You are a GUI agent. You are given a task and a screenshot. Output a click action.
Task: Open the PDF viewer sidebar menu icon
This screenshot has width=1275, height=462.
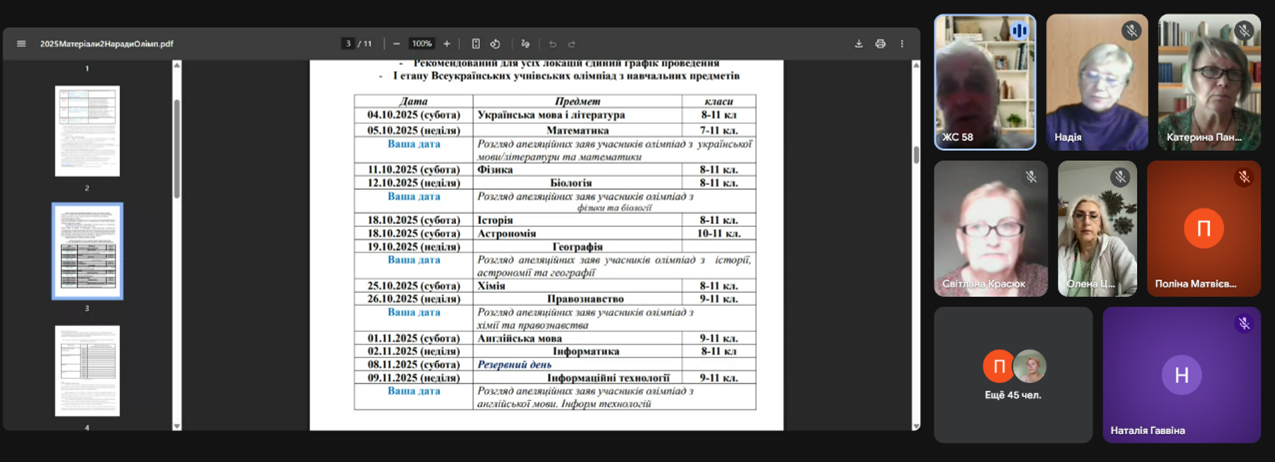click(x=21, y=44)
